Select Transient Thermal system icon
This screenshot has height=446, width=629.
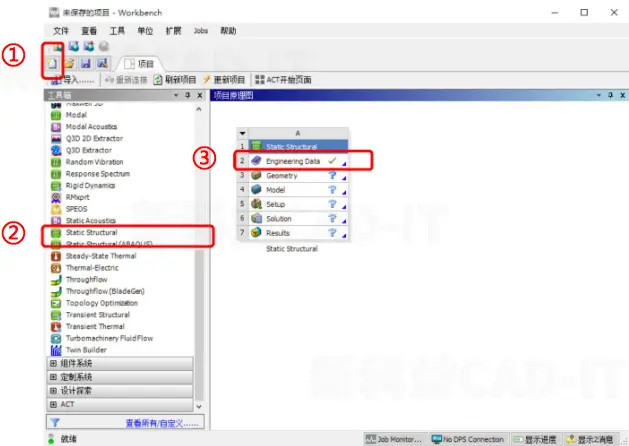(56, 326)
